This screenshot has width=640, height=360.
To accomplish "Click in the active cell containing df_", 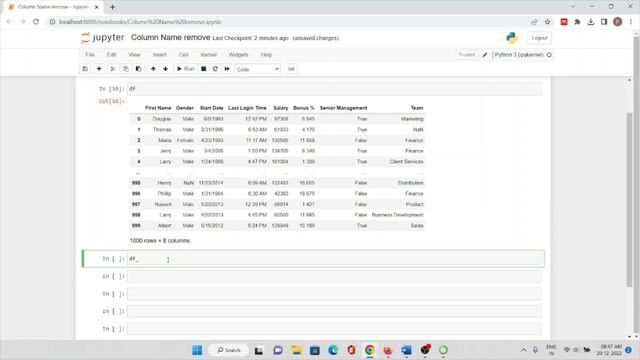I will [x=335, y=259].
